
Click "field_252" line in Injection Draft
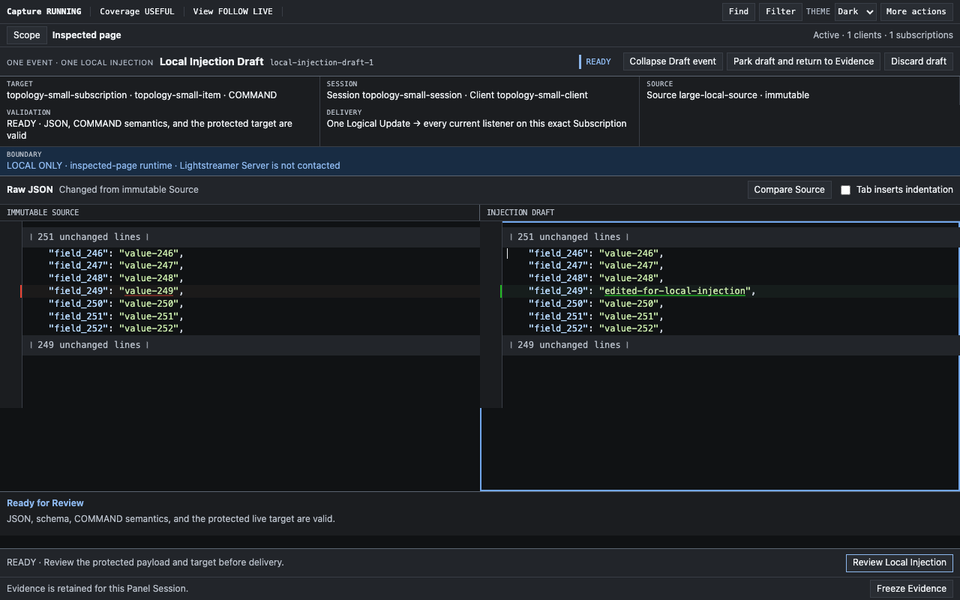click(596, 329)
